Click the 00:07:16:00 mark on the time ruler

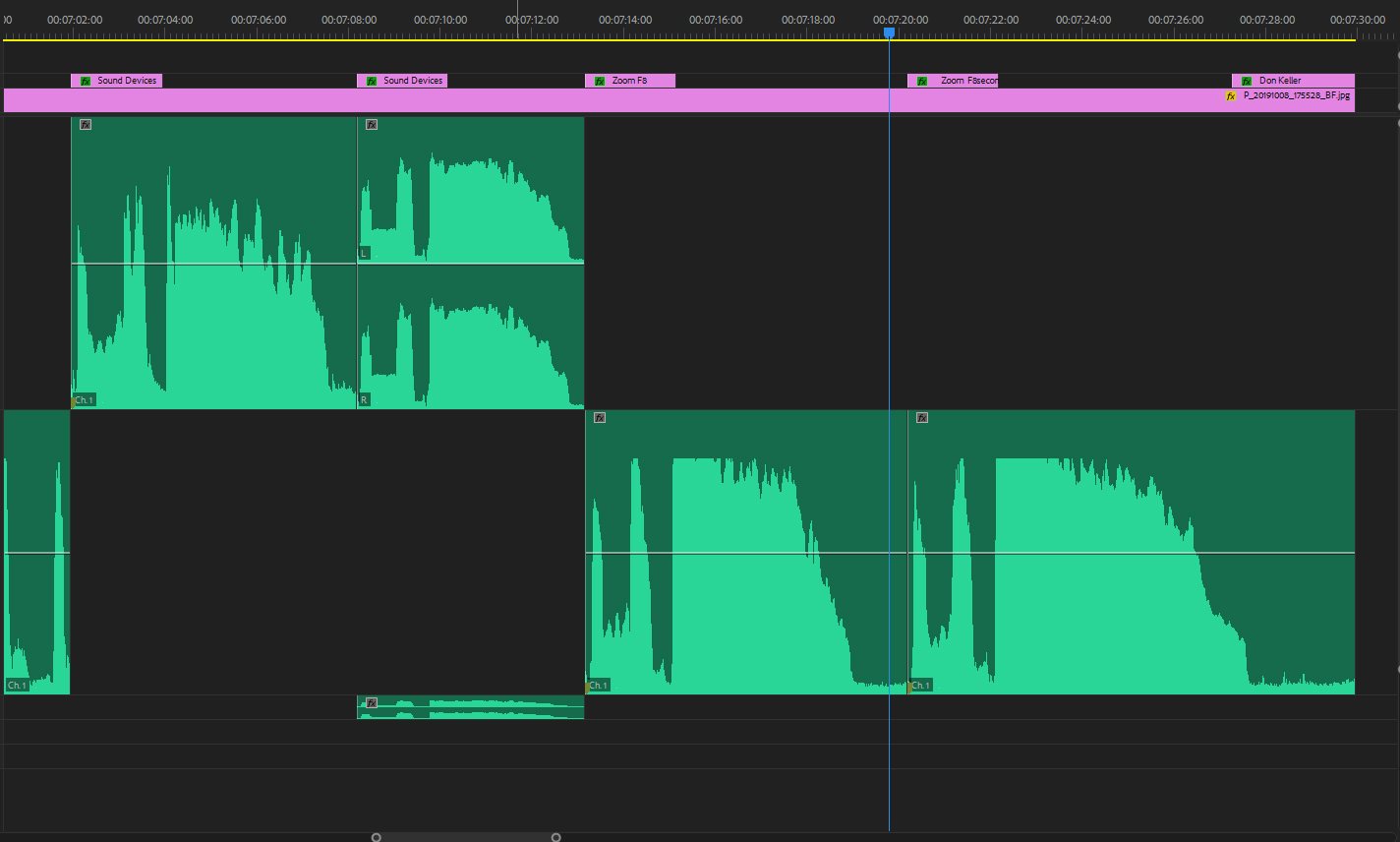click(x=717, y=20)
